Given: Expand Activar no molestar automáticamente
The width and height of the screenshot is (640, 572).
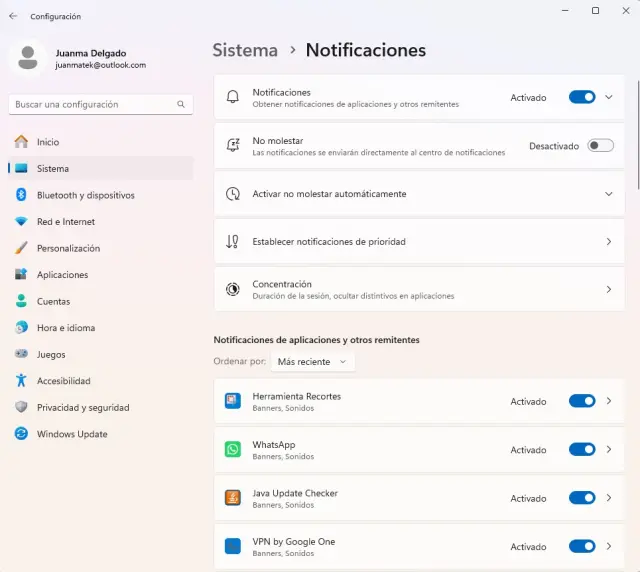Looking at the screenshot, I should [608, 194].
